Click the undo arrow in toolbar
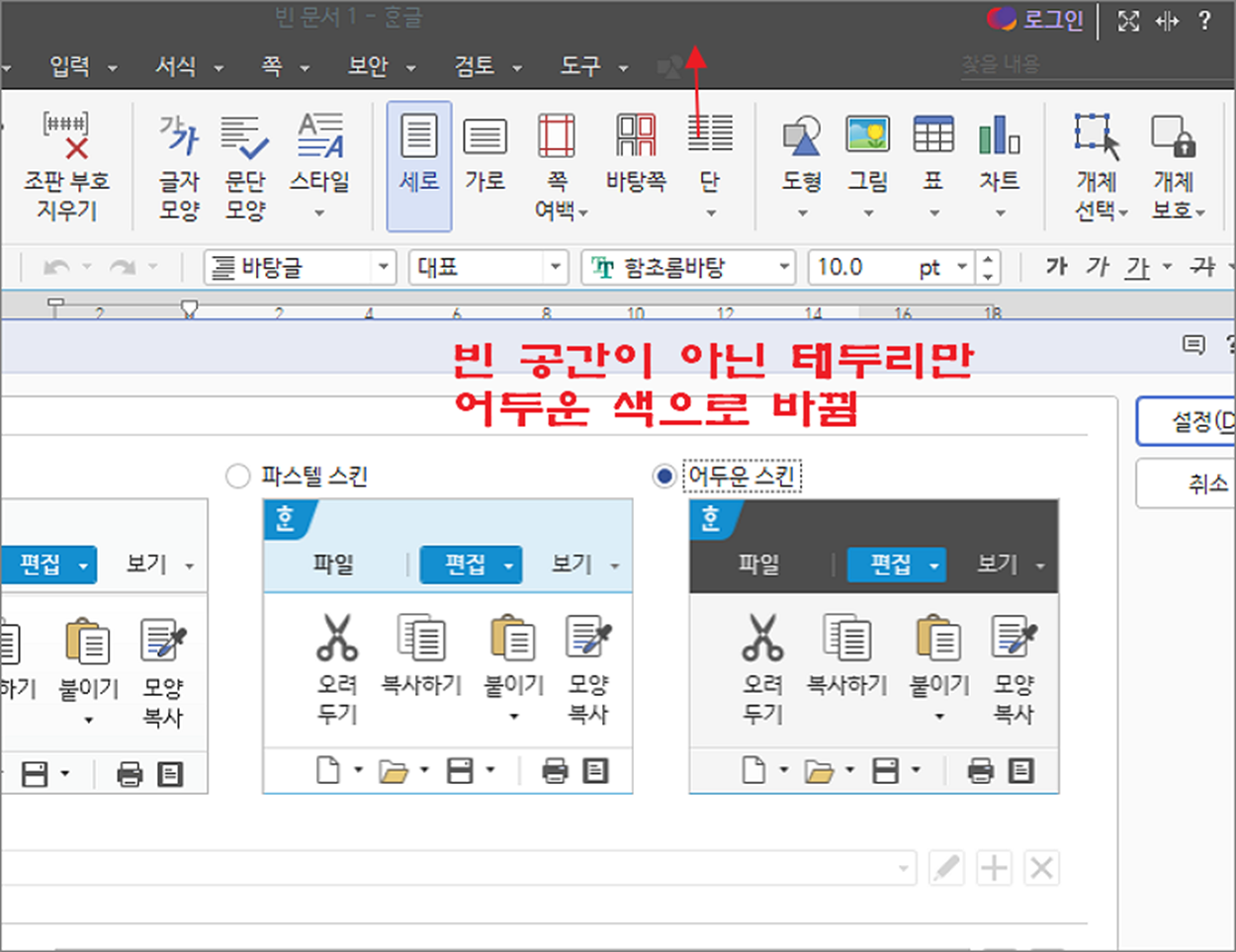The height and width of the screenshot is (952, 1236). (x=57, y=267)
